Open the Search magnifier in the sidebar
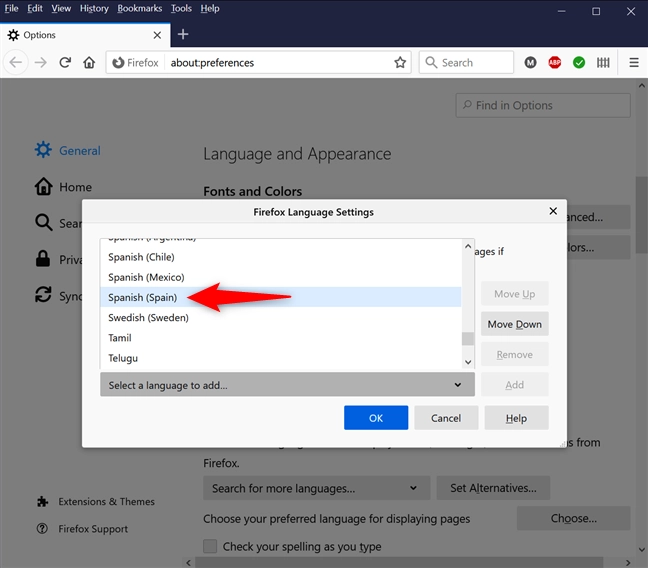Image resolution: width=648 pixels, height=568 pixels. [x=43, y=222]
